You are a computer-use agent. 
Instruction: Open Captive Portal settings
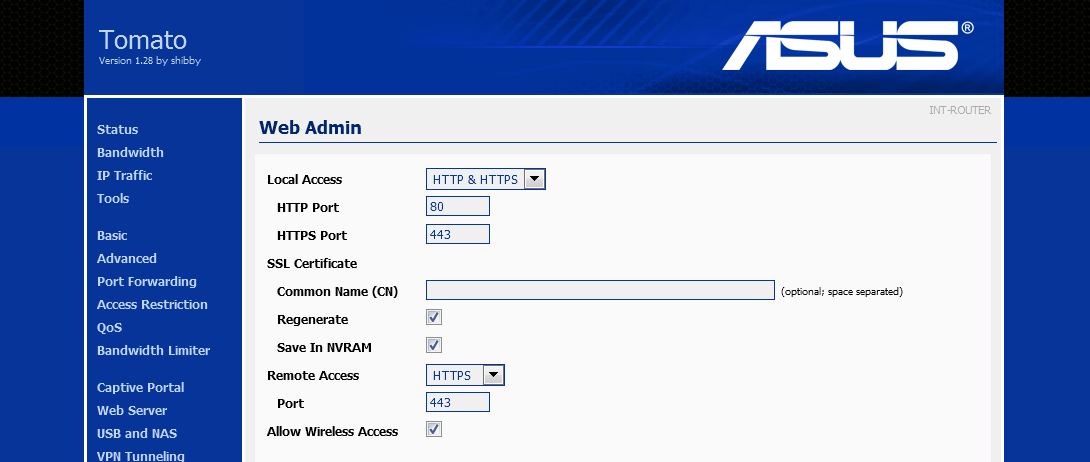(x=140, y=388)
